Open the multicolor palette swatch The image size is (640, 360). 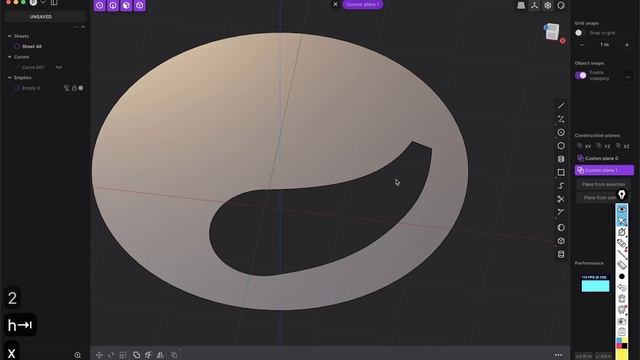coord(622,343)
